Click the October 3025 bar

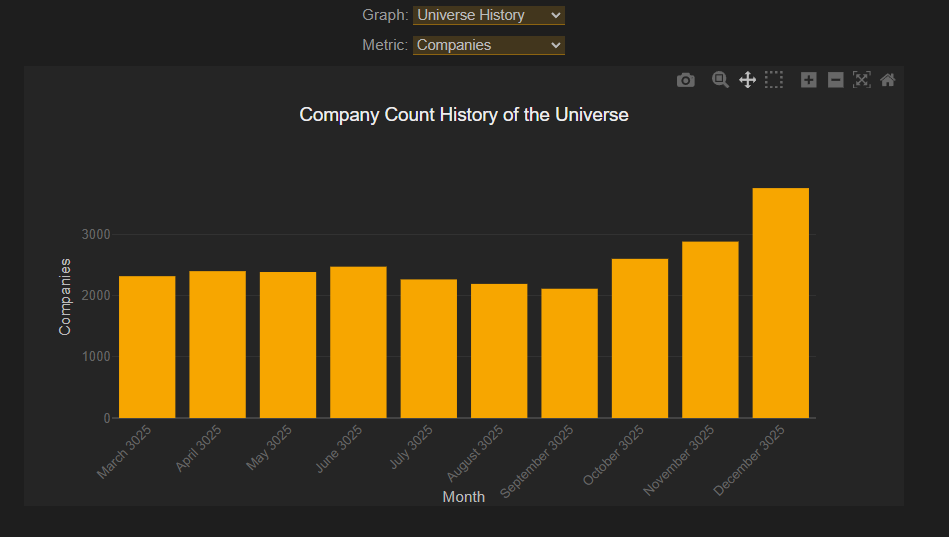[640, 338]
